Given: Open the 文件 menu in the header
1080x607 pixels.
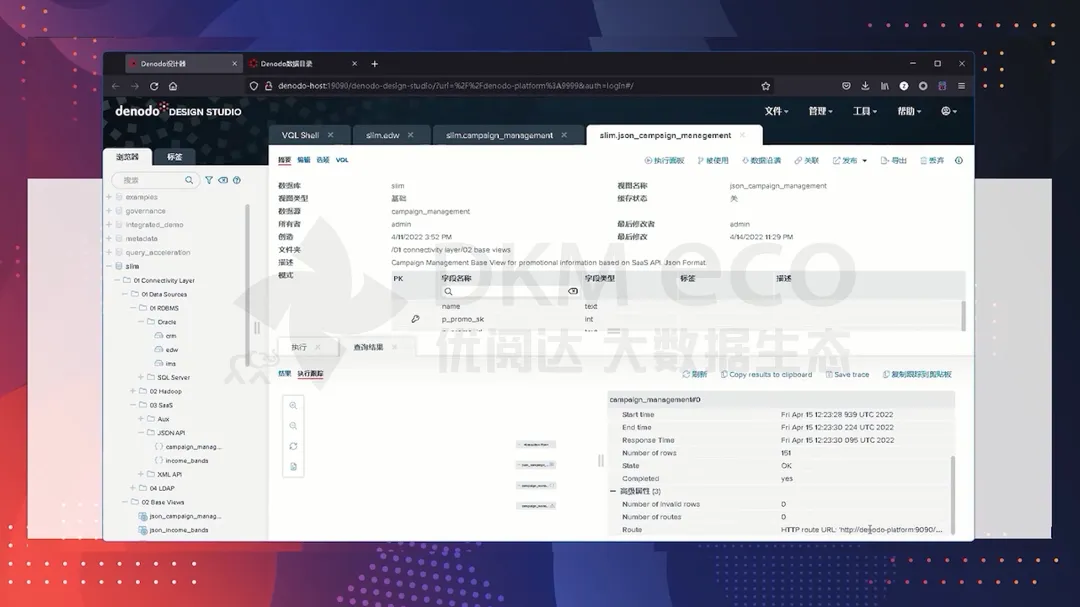Looking at the screenshot, I should click(x=776, y=111).
